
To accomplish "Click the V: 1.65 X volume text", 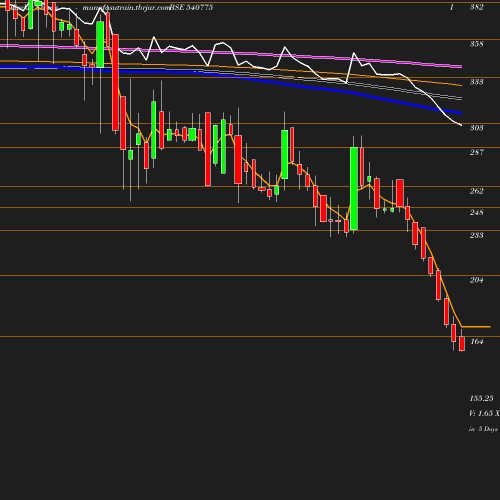I will click(x=485, y=413).
